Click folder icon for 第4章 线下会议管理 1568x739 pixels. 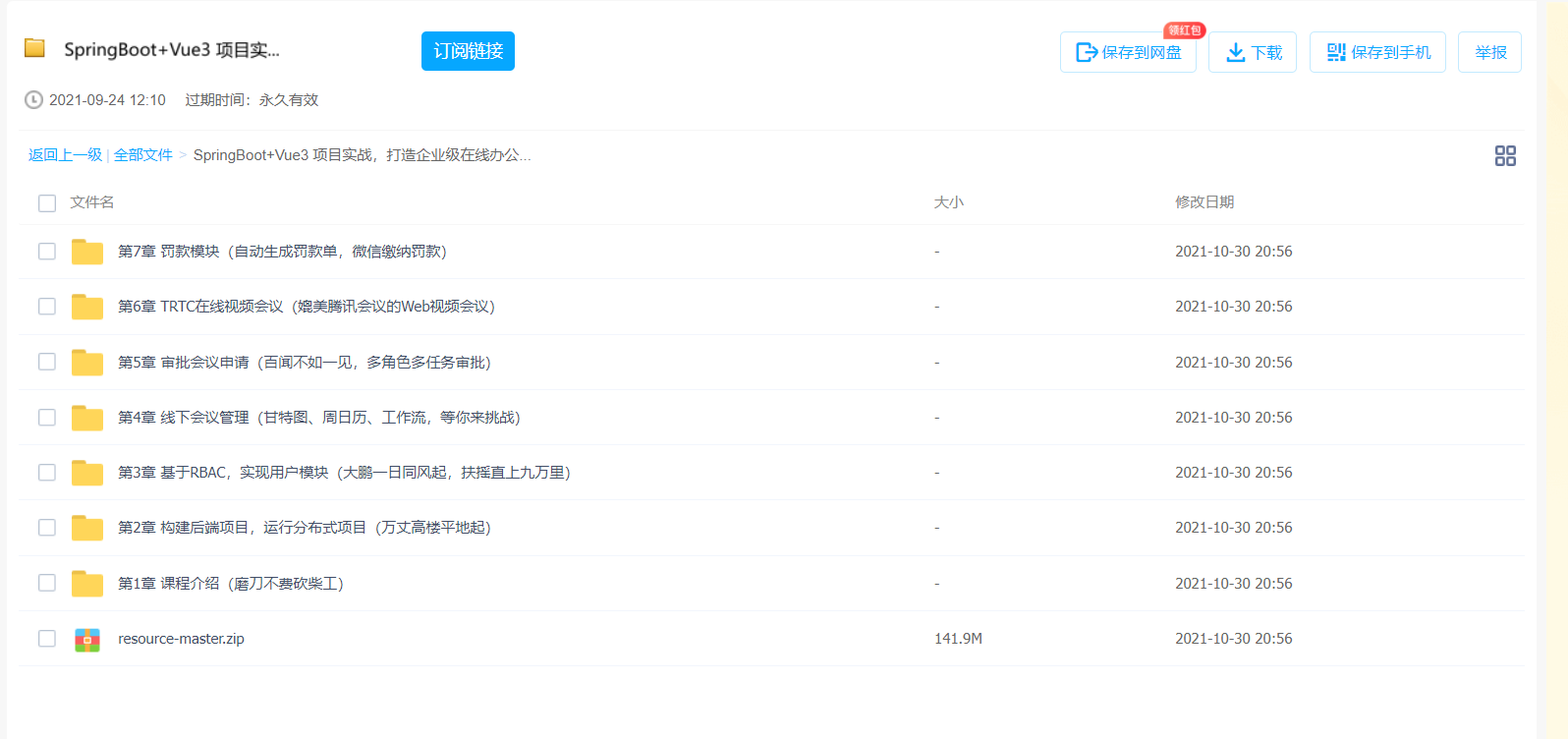click(x=87, y=418)
